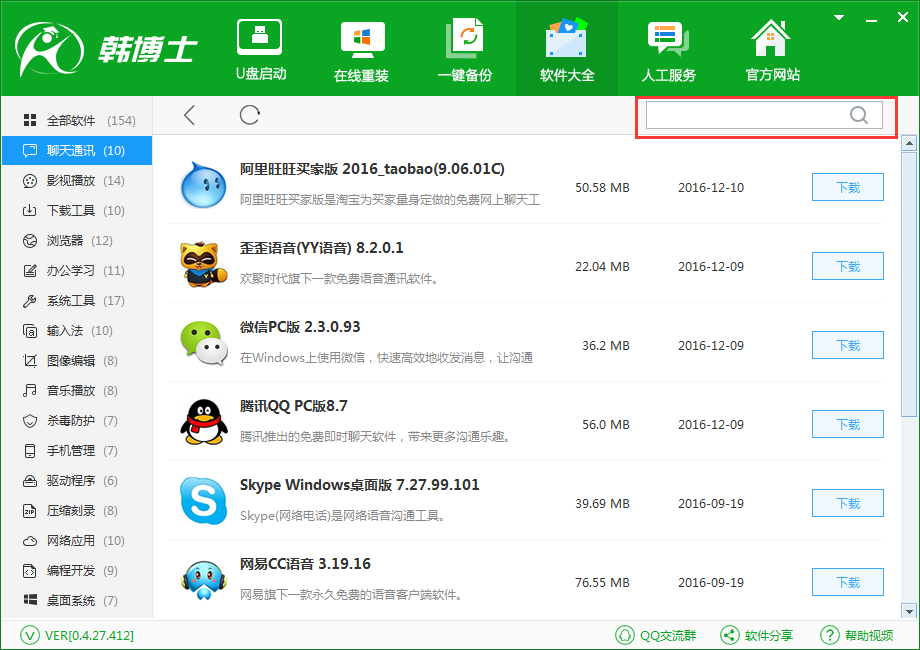Open 人工服务 support chat
The height and width of the screenshot is (650, 920).
tap(668, 50)
